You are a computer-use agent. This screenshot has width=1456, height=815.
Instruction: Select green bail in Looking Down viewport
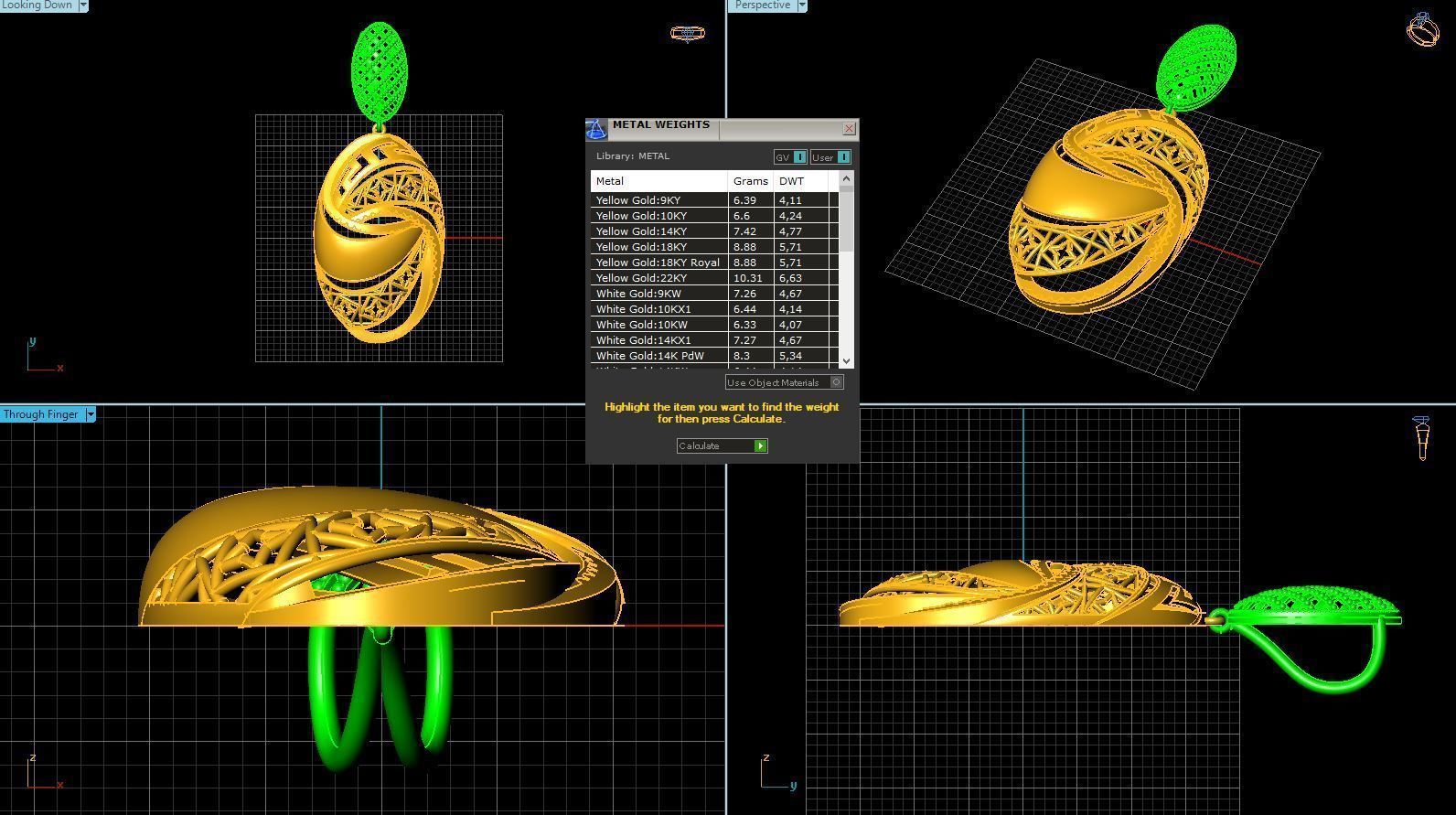coord(380,71)
